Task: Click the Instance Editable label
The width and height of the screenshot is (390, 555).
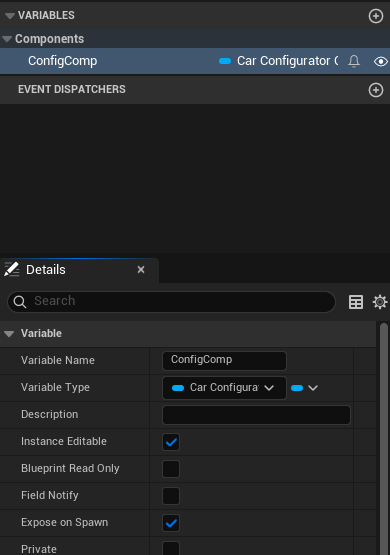Action: 64,441
